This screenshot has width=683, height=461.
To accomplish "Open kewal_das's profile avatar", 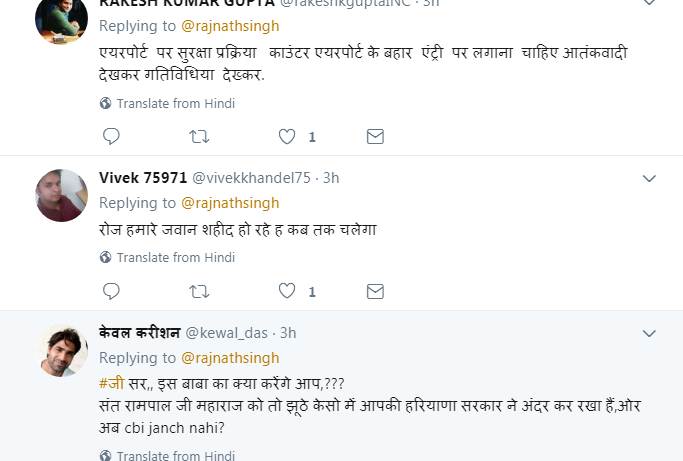I will click(x=61, y=351).
